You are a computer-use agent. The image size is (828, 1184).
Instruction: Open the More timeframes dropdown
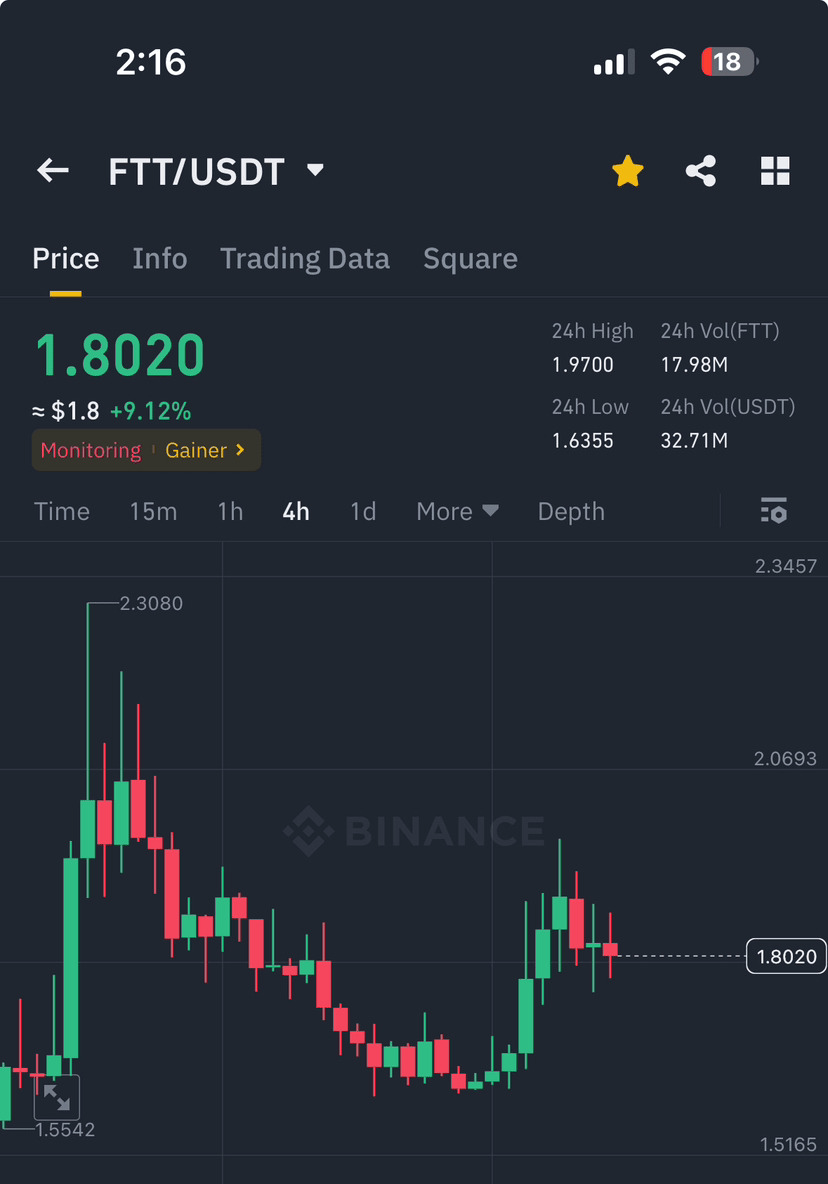coord(457,511)
